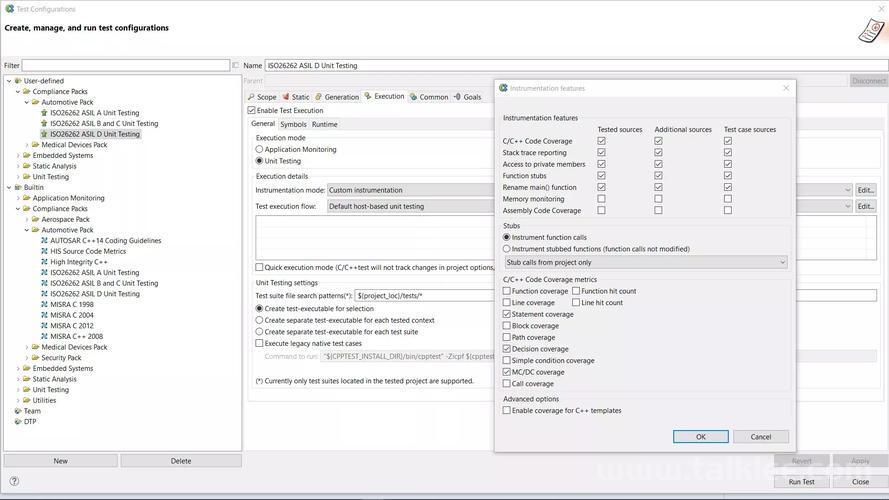This screenshot has height=500, width=889.
Task: Enable Path coverage checkbox
Action: [x=507, y=337]
